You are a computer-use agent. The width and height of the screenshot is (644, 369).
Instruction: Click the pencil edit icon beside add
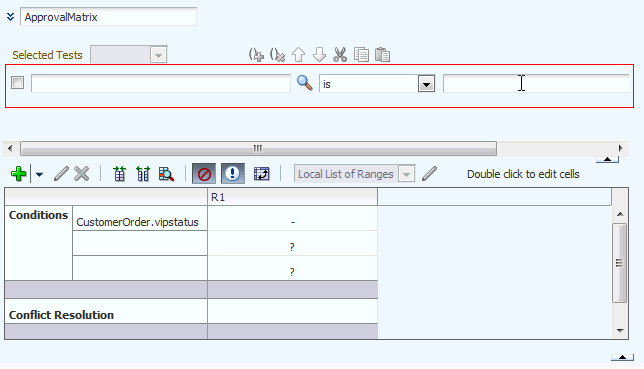61,174
